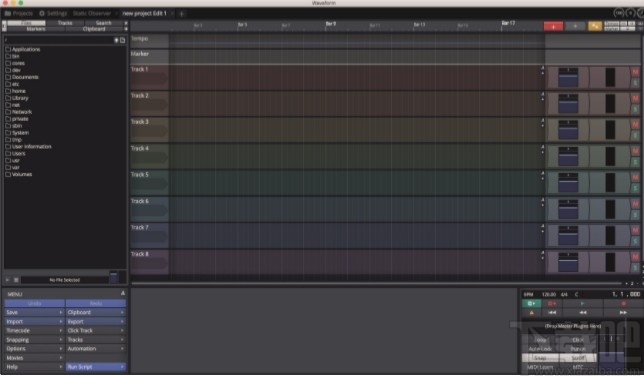This screenshot has width=644, height=376.
Task: Open the Click Track submenu
Action: 96,330
